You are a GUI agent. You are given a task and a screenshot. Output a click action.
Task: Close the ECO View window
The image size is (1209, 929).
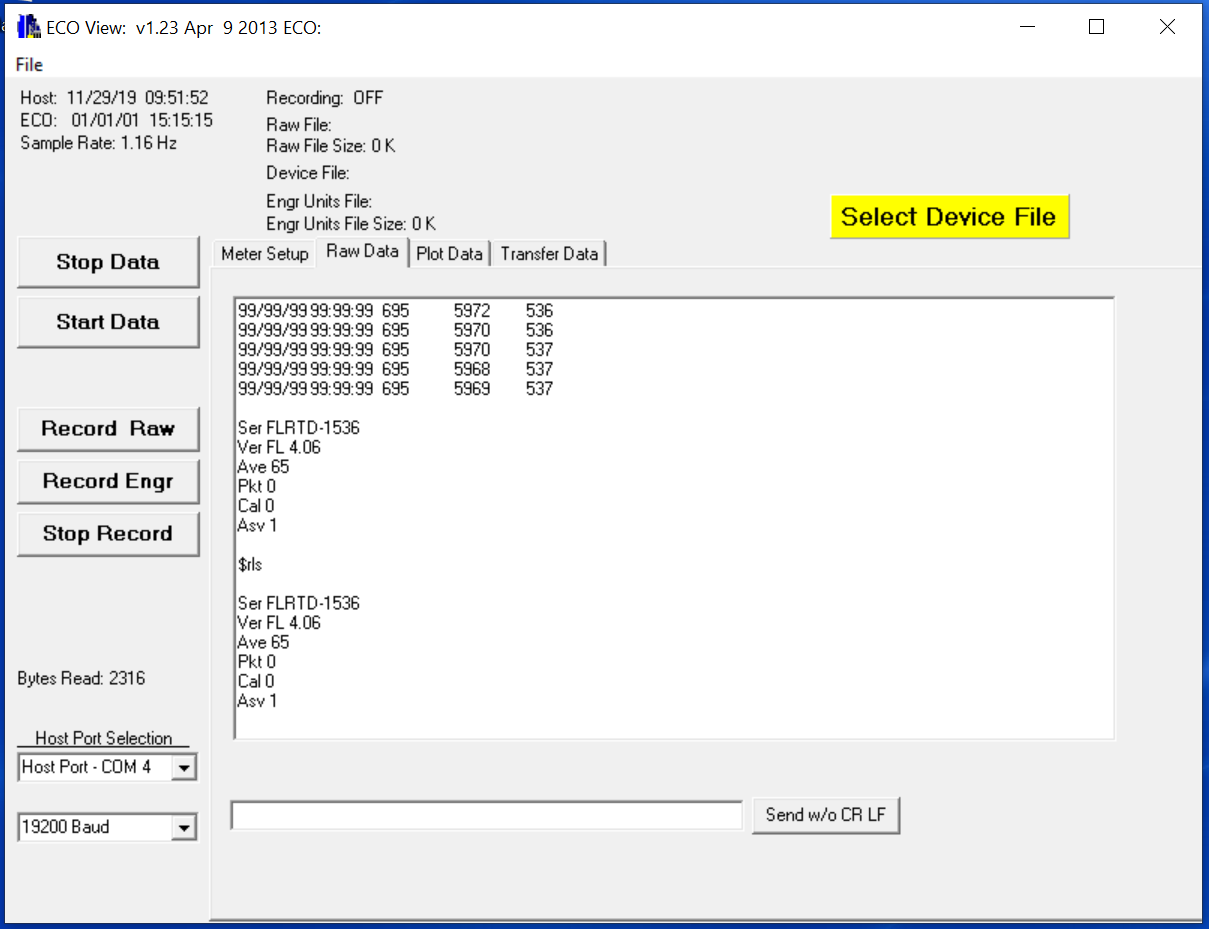click(1167, 27)
